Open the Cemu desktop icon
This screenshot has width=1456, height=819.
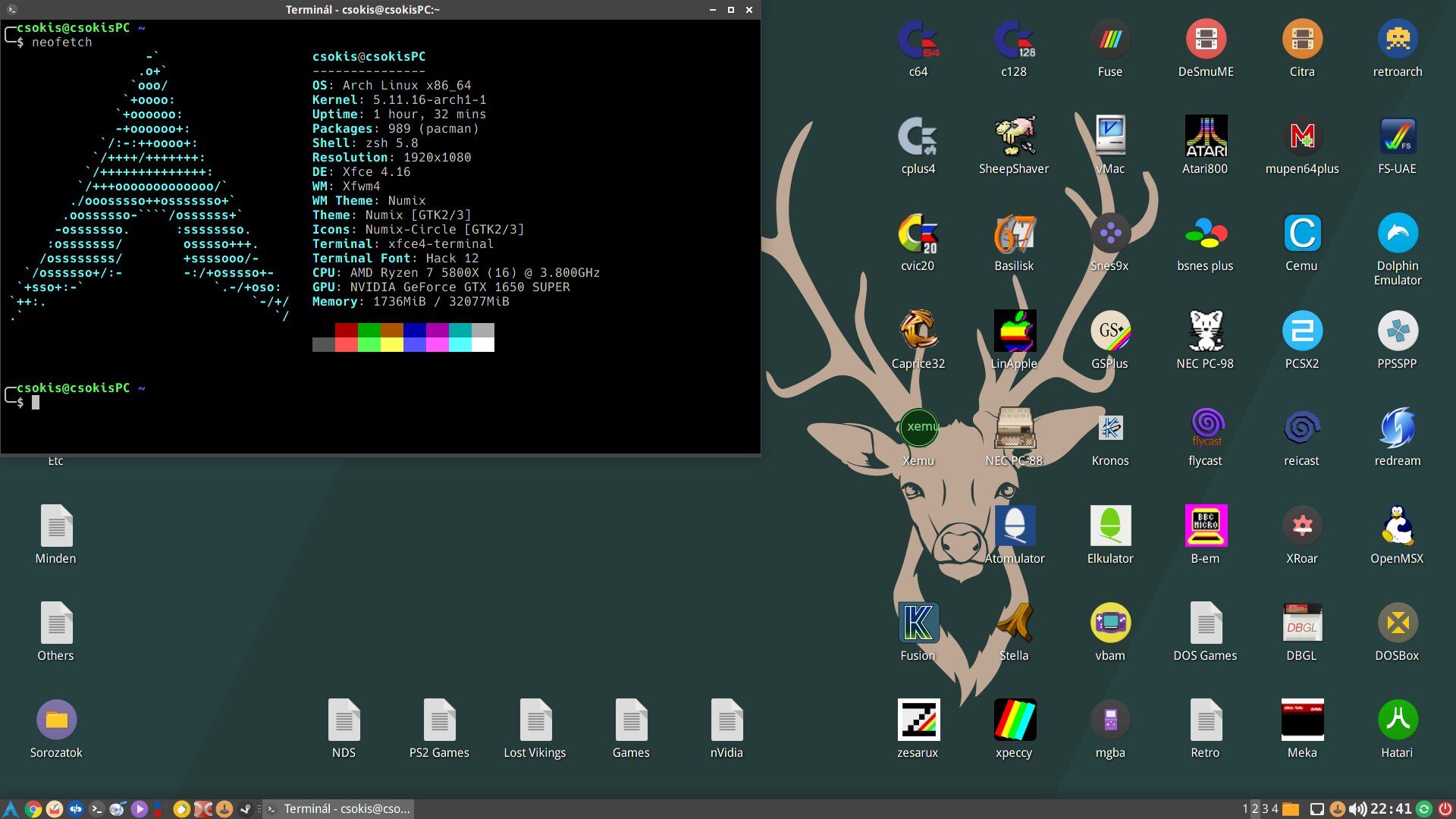pyautogui.click(x=1302, y=234)
